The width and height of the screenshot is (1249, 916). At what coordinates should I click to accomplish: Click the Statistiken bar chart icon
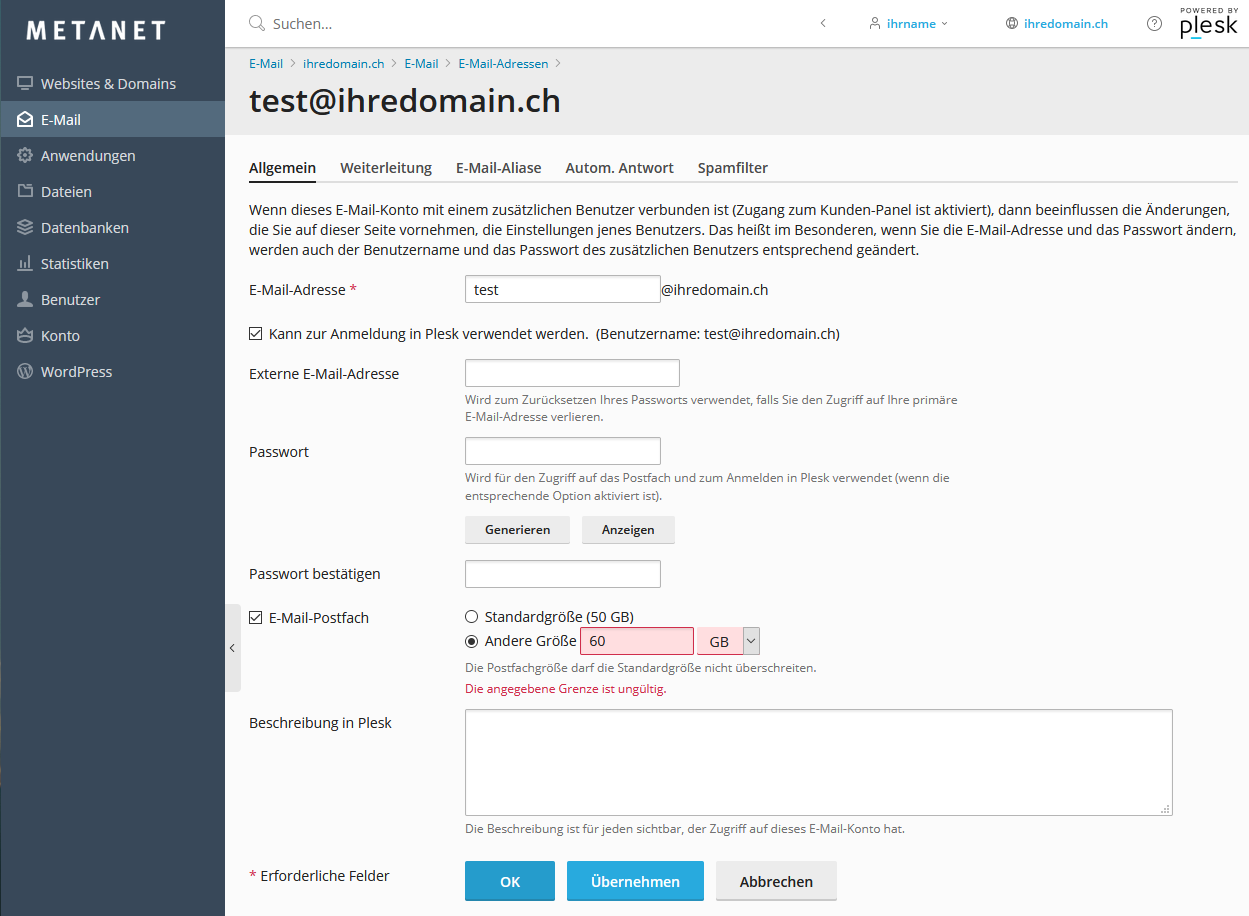(25, 264)
